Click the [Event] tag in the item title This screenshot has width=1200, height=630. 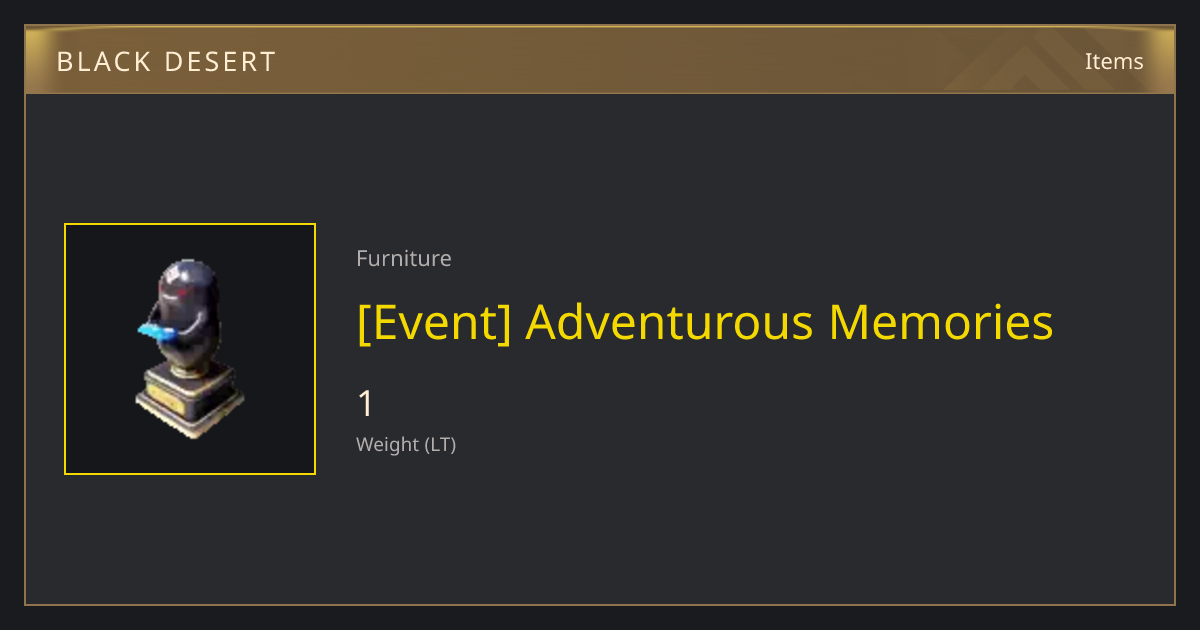pos(435,323)
